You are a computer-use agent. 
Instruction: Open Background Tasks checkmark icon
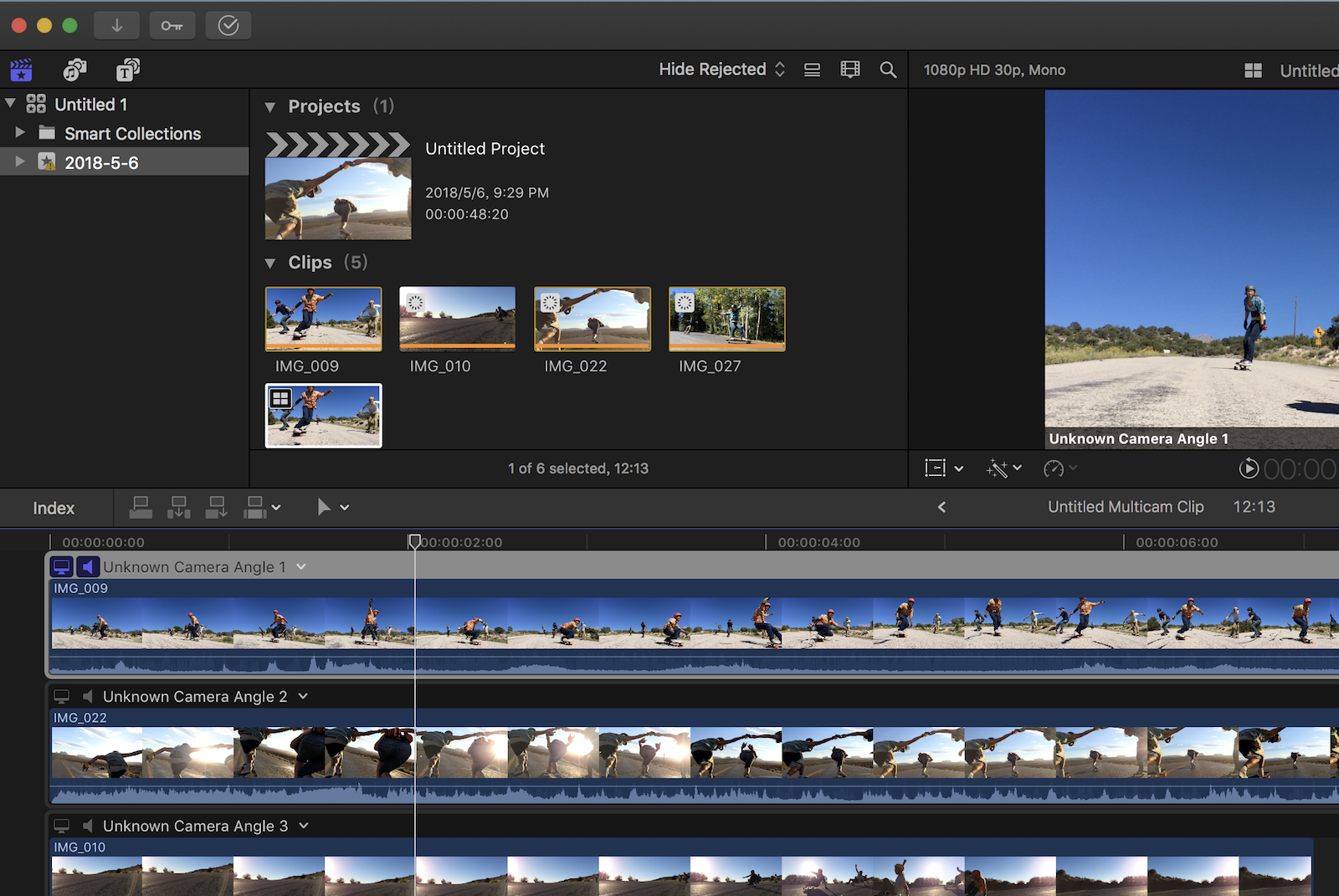click(x=228, y=26)
